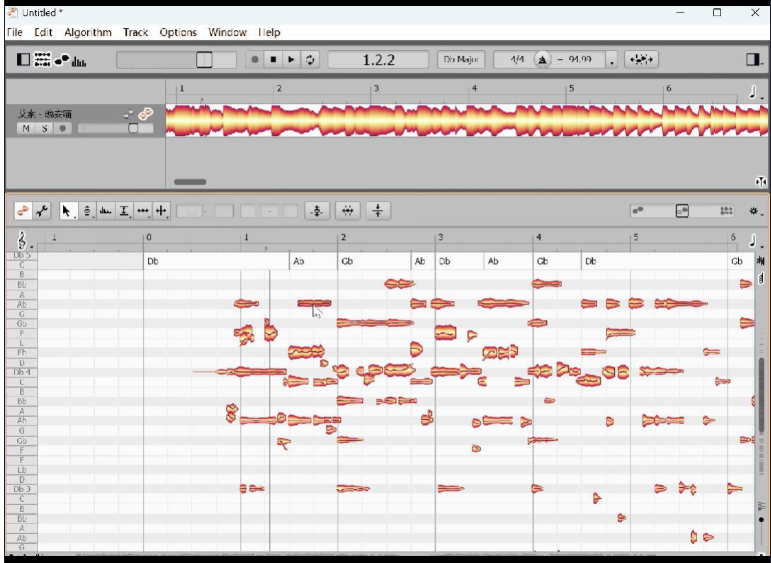Image resolution: width=771 pixels, height=563 pixels.
Task: Toggle cycle loop mode in transport
Action: click(x=310, y=60)
